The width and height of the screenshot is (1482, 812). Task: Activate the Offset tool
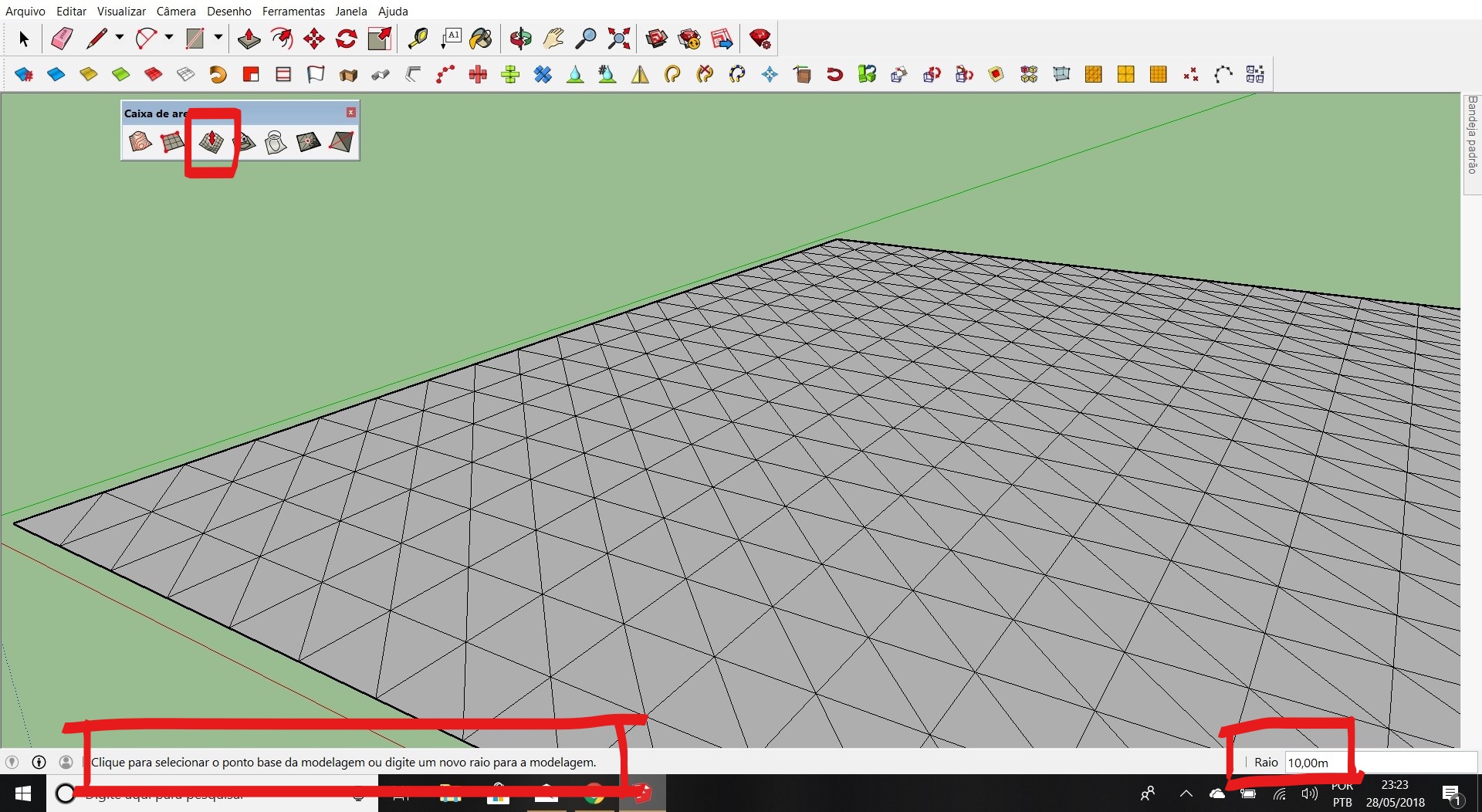(282, 39)
